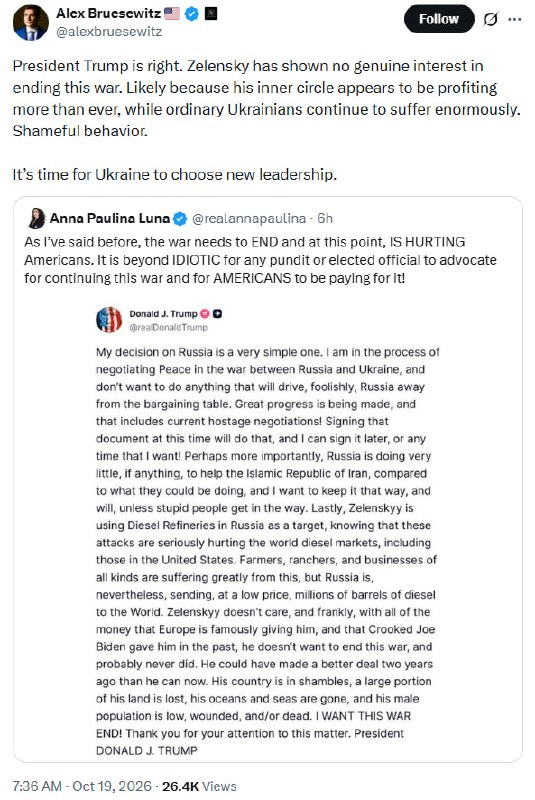Click Alex Bruesewitz's profile avatar
The image size is (535, 800).
click(31, 22)
